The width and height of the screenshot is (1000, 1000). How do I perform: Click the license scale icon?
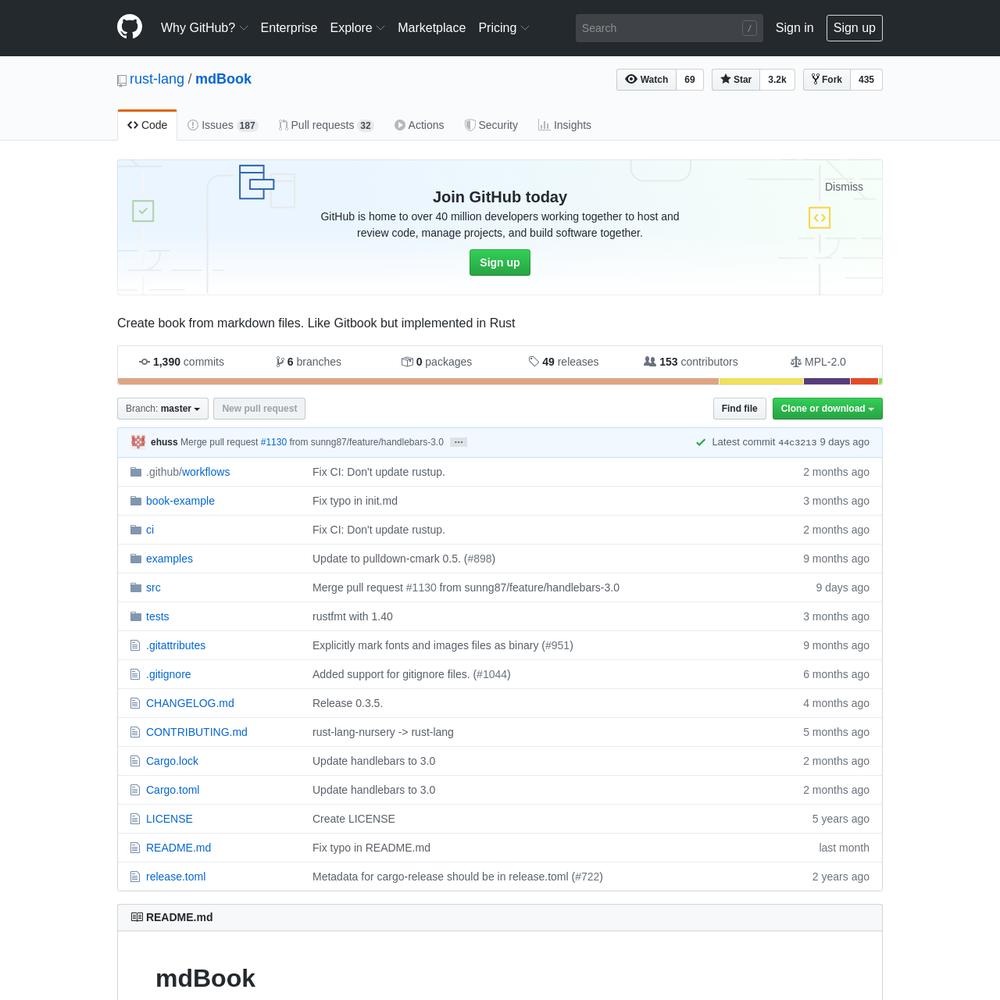click(x=795, y=362)
